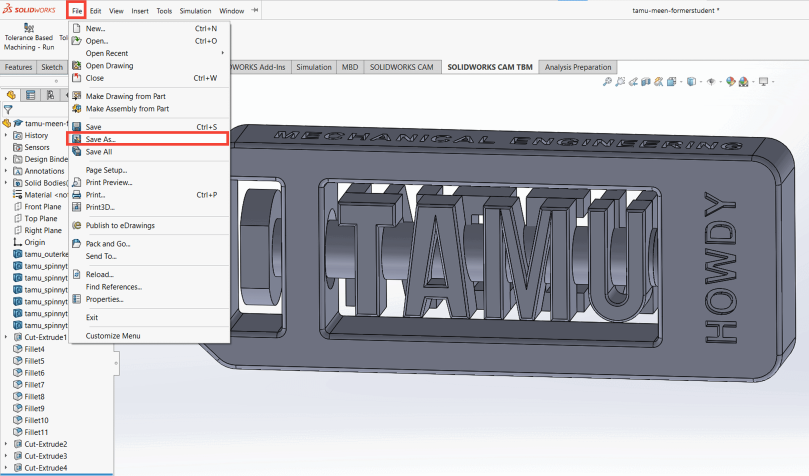Choose Open... in the File menu

(150, 41)
